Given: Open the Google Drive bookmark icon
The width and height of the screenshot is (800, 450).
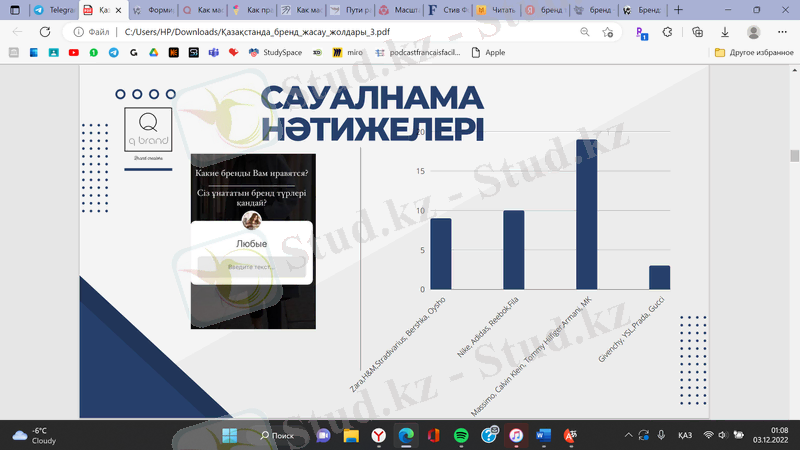Looking at the screenshot, I should click(x=154, y=53).
